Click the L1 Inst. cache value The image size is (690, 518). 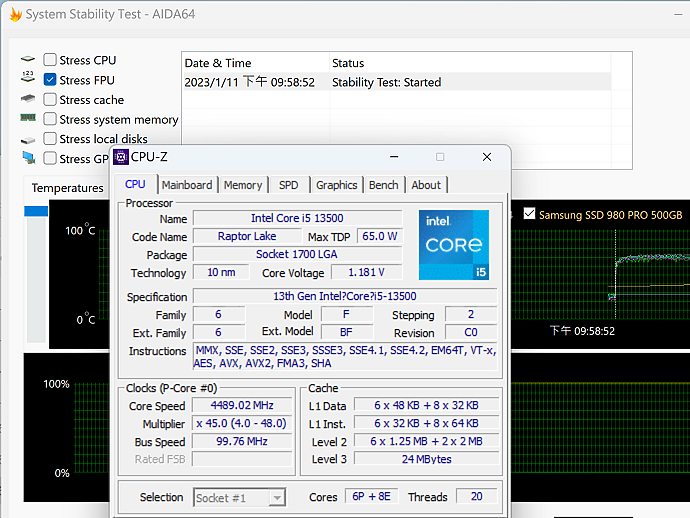click(426, 423)
